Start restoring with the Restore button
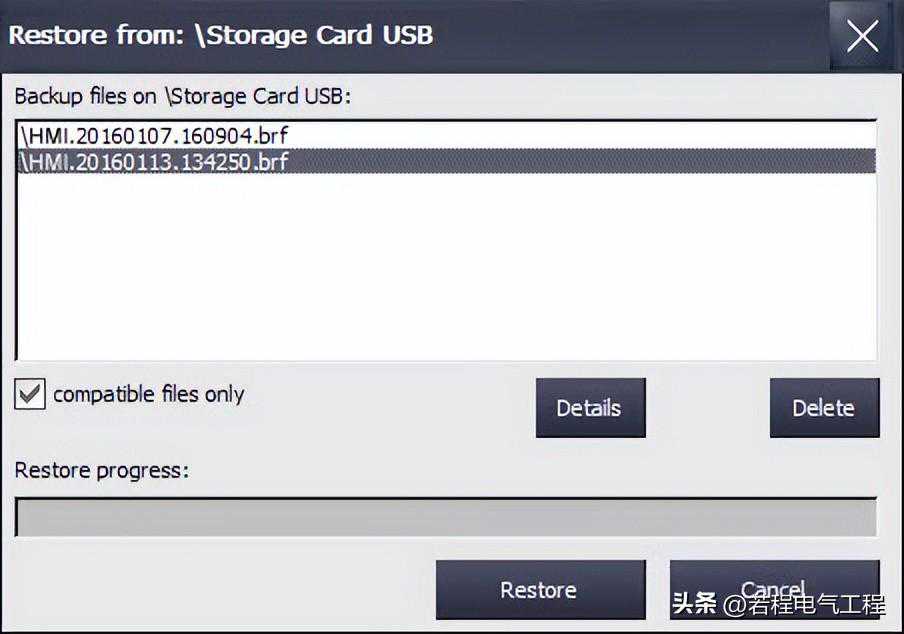The image size is (904, 634). [x=540, y=590]
